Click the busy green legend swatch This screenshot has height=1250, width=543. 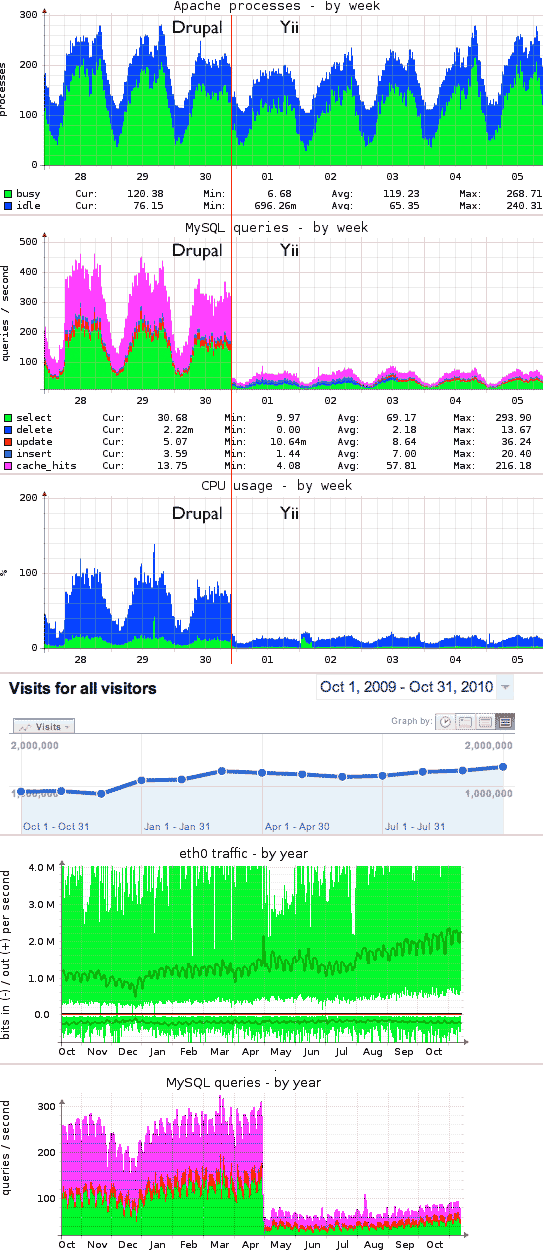(7, 193)
